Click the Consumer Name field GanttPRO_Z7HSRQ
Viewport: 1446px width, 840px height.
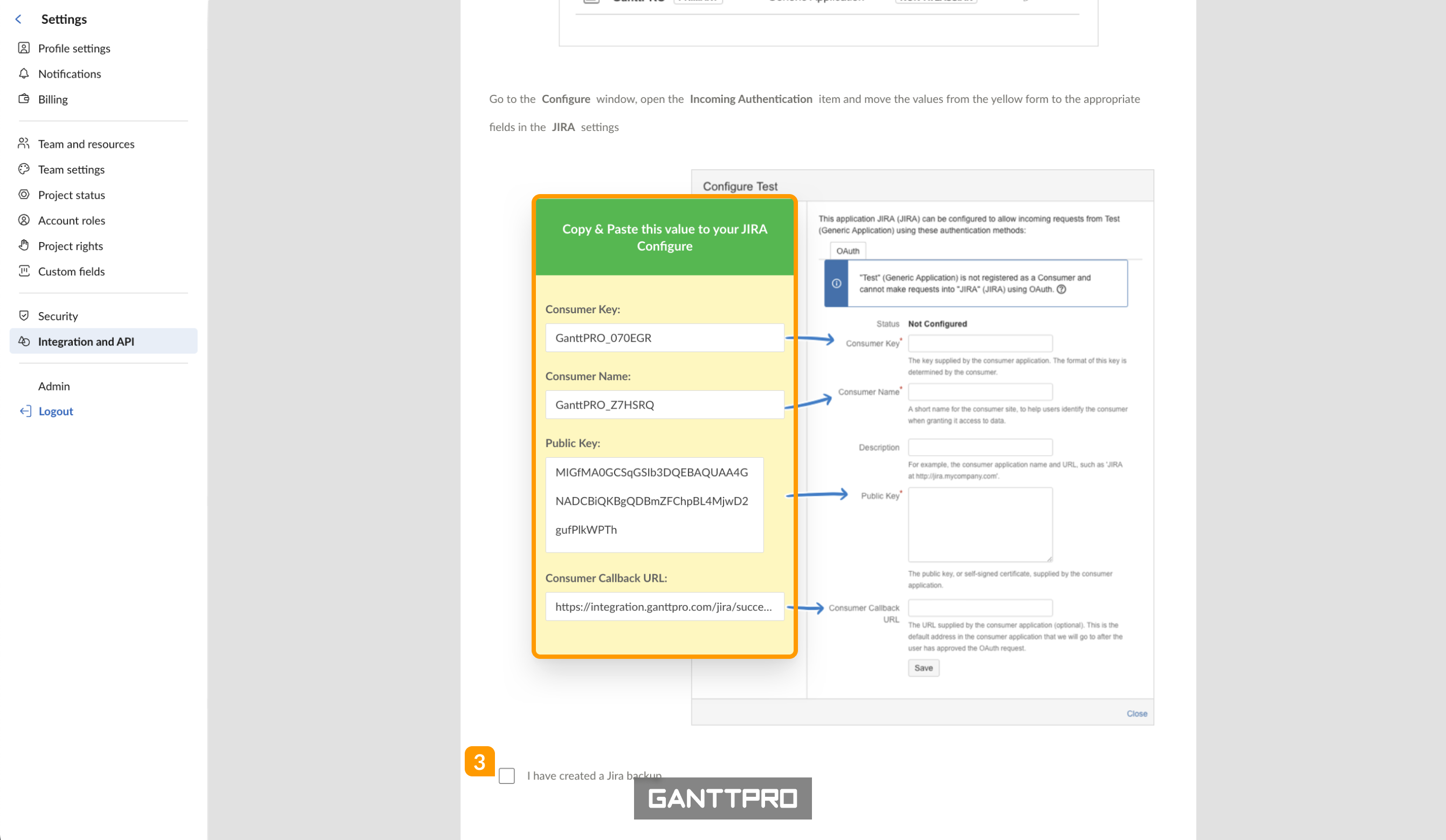(x=664, y=404)
